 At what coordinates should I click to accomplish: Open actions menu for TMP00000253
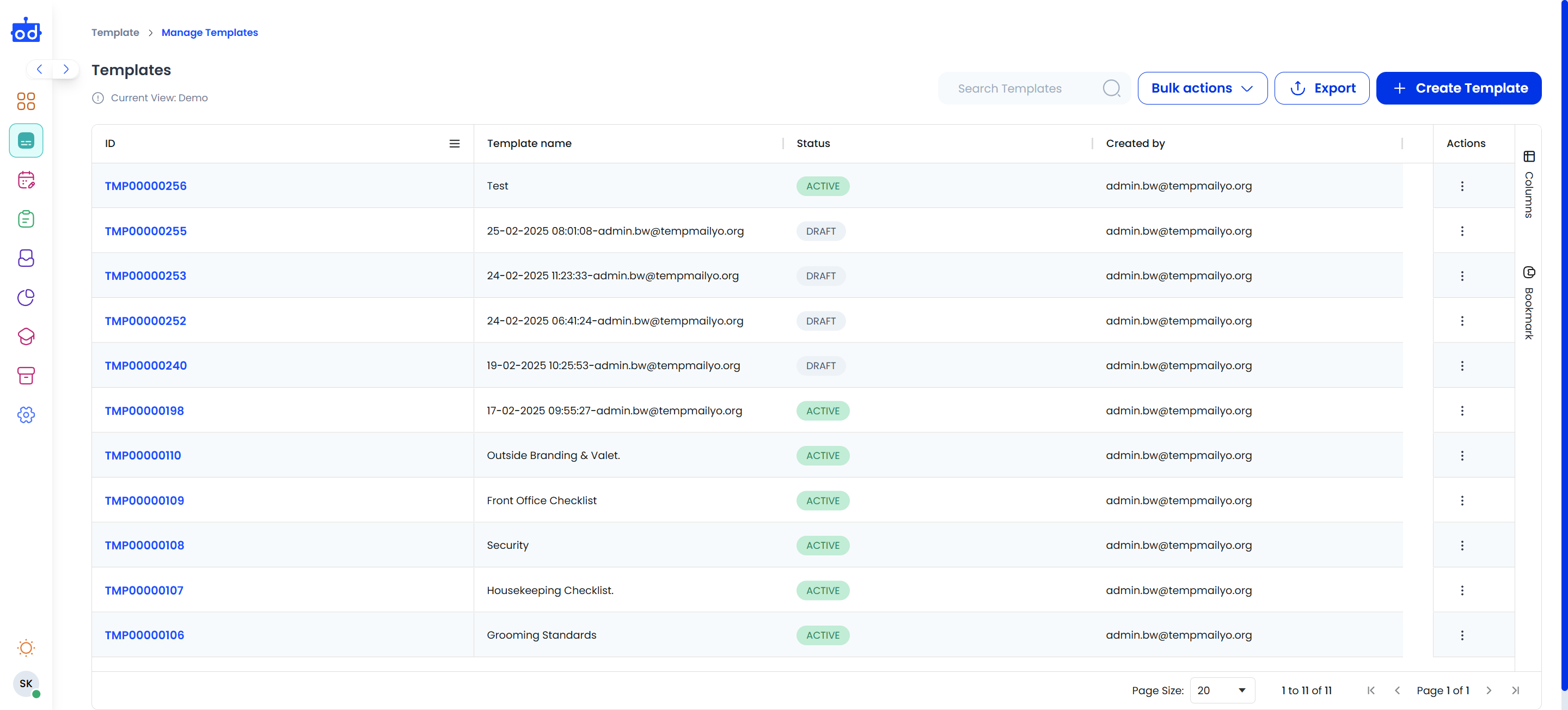pos(1462,276)
